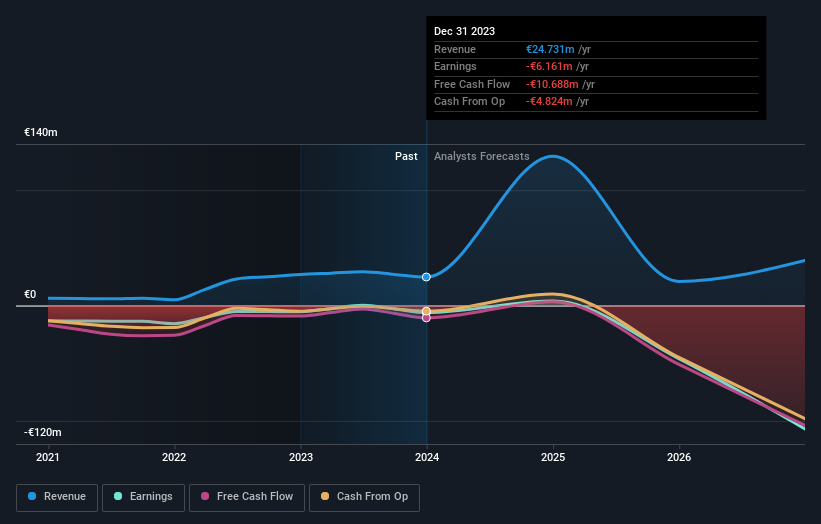The height and width of the screenshot is (524, 821).
Task: Click the Dec 31 2023 tooltip date
Action: (464, 31)
